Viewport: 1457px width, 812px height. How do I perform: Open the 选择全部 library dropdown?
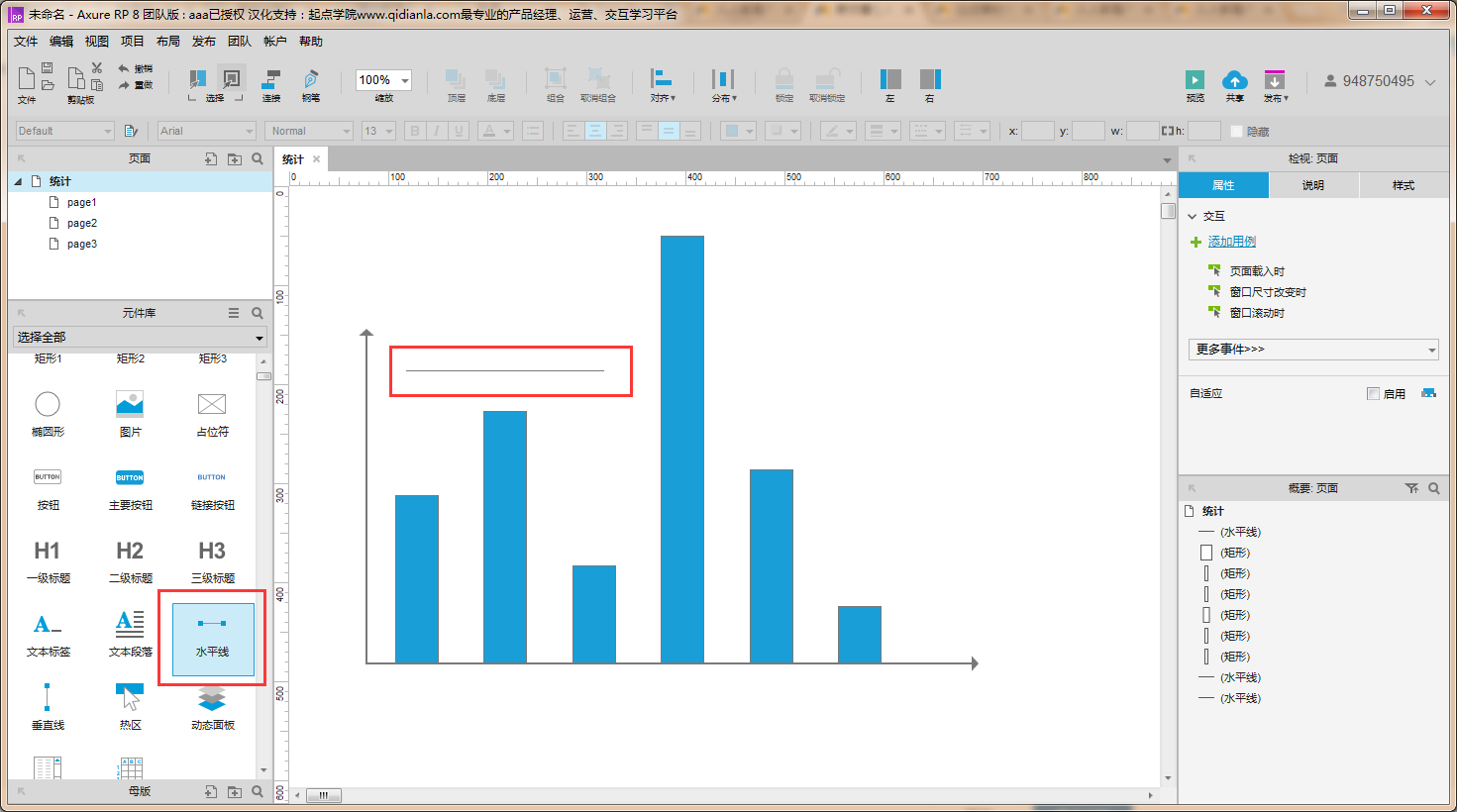pyautogui.click(x=141, y=338)
